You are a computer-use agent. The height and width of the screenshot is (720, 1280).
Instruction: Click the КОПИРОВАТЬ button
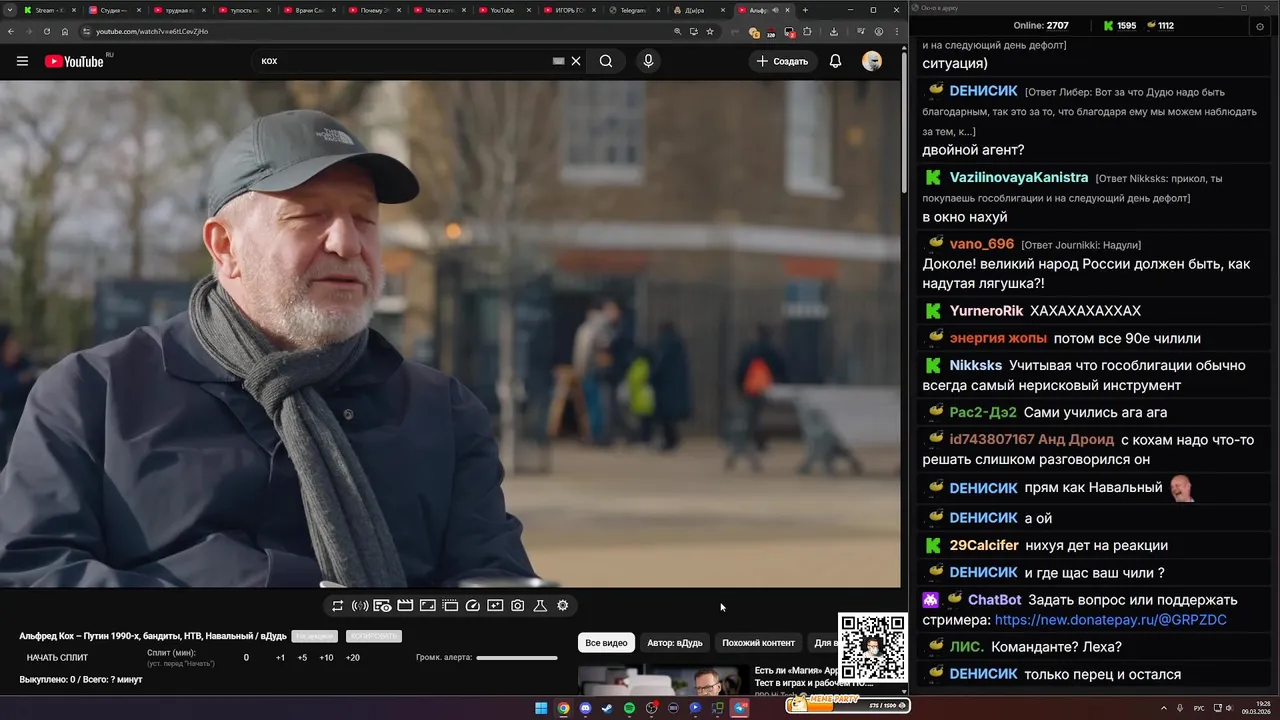374,636
